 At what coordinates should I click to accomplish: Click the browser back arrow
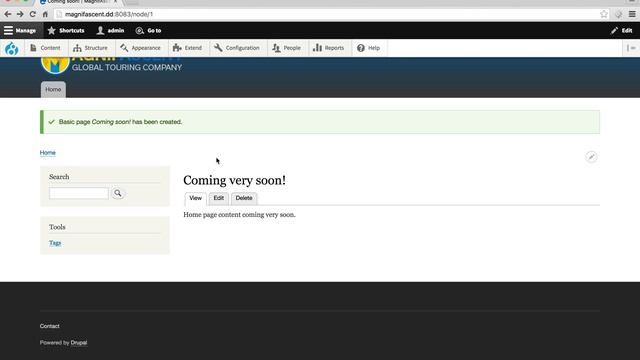(8, 14)
